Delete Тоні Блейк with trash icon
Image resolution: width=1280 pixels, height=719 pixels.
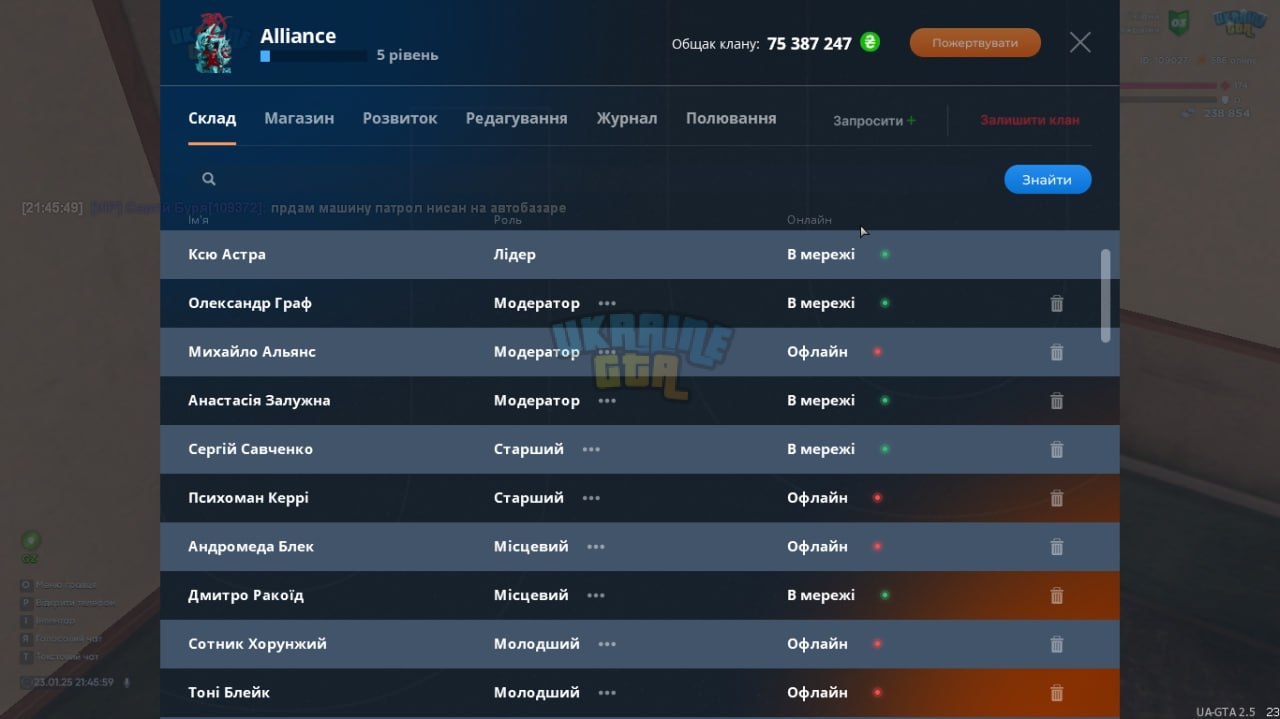1056,693
